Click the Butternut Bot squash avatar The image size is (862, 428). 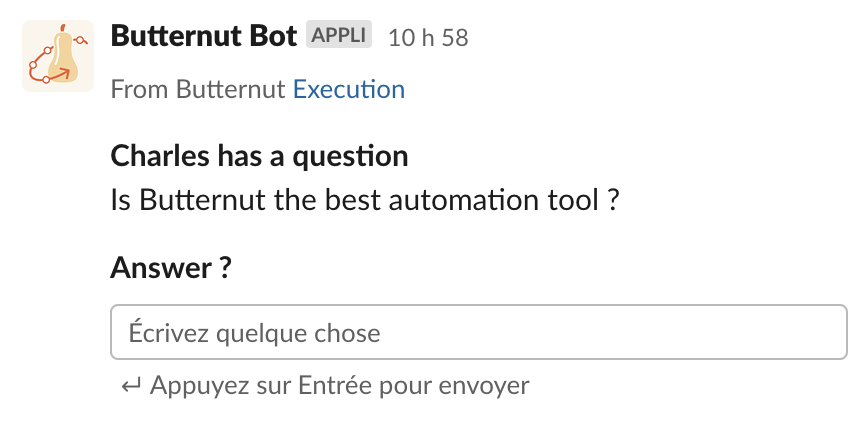pos(58,56)
